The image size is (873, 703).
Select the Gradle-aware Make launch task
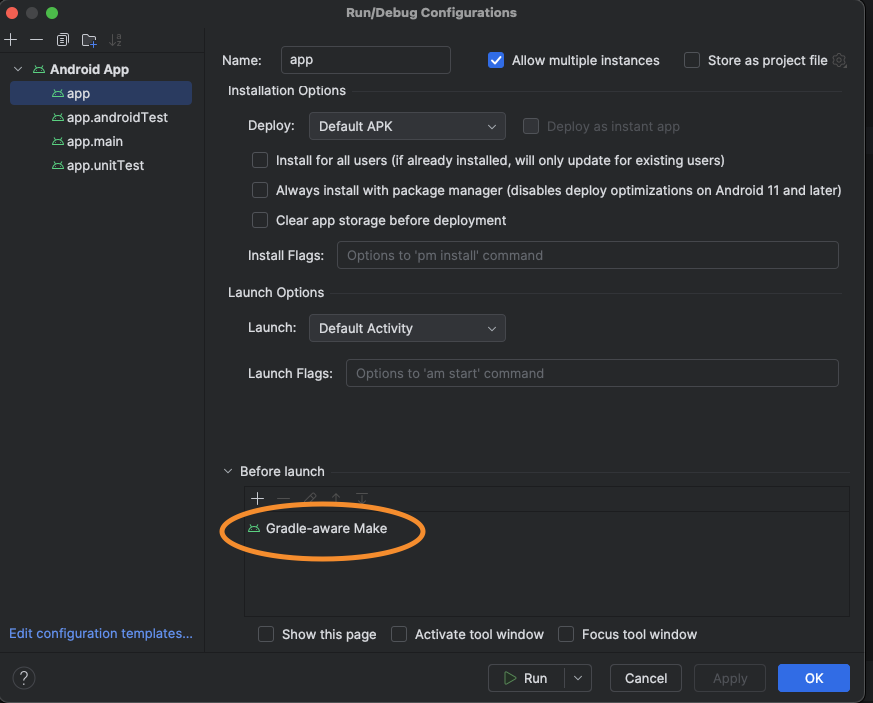click(x=326, y=528)
